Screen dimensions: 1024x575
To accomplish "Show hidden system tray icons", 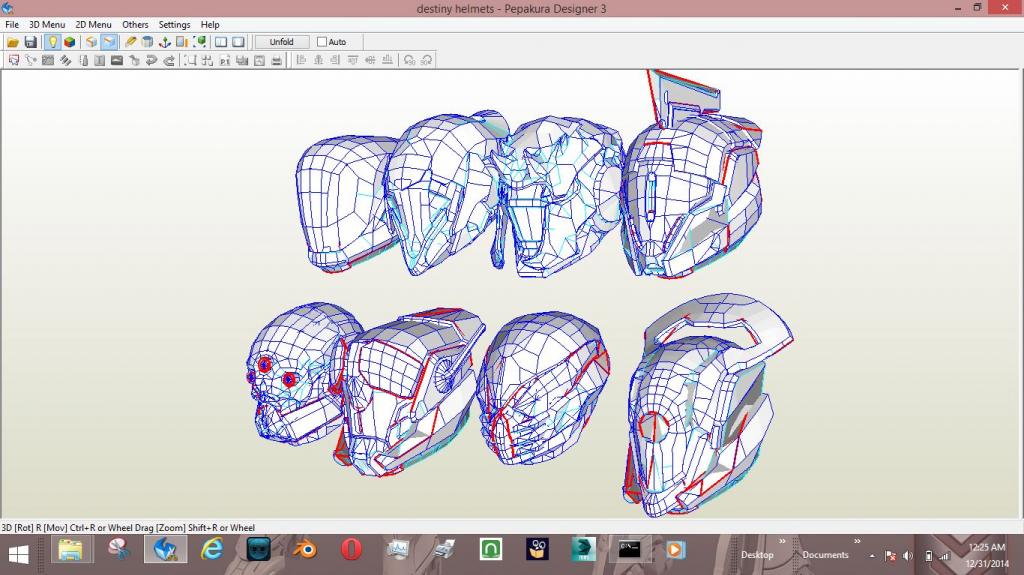I will click(x=872, y=555).
